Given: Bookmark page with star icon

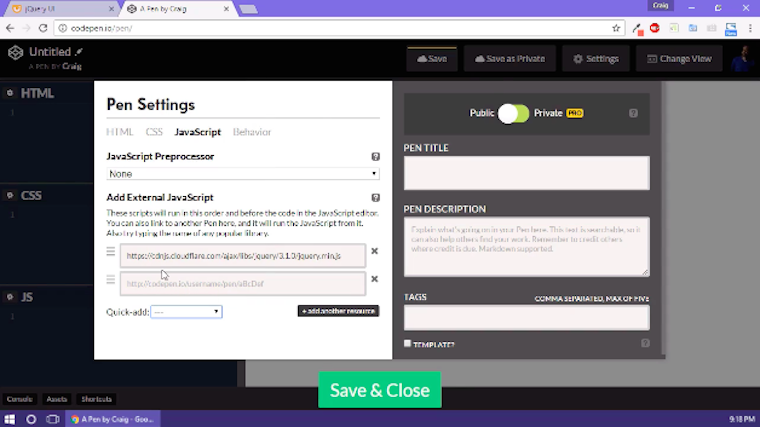Looking at the screenshot, I should (x=616, y=28).
